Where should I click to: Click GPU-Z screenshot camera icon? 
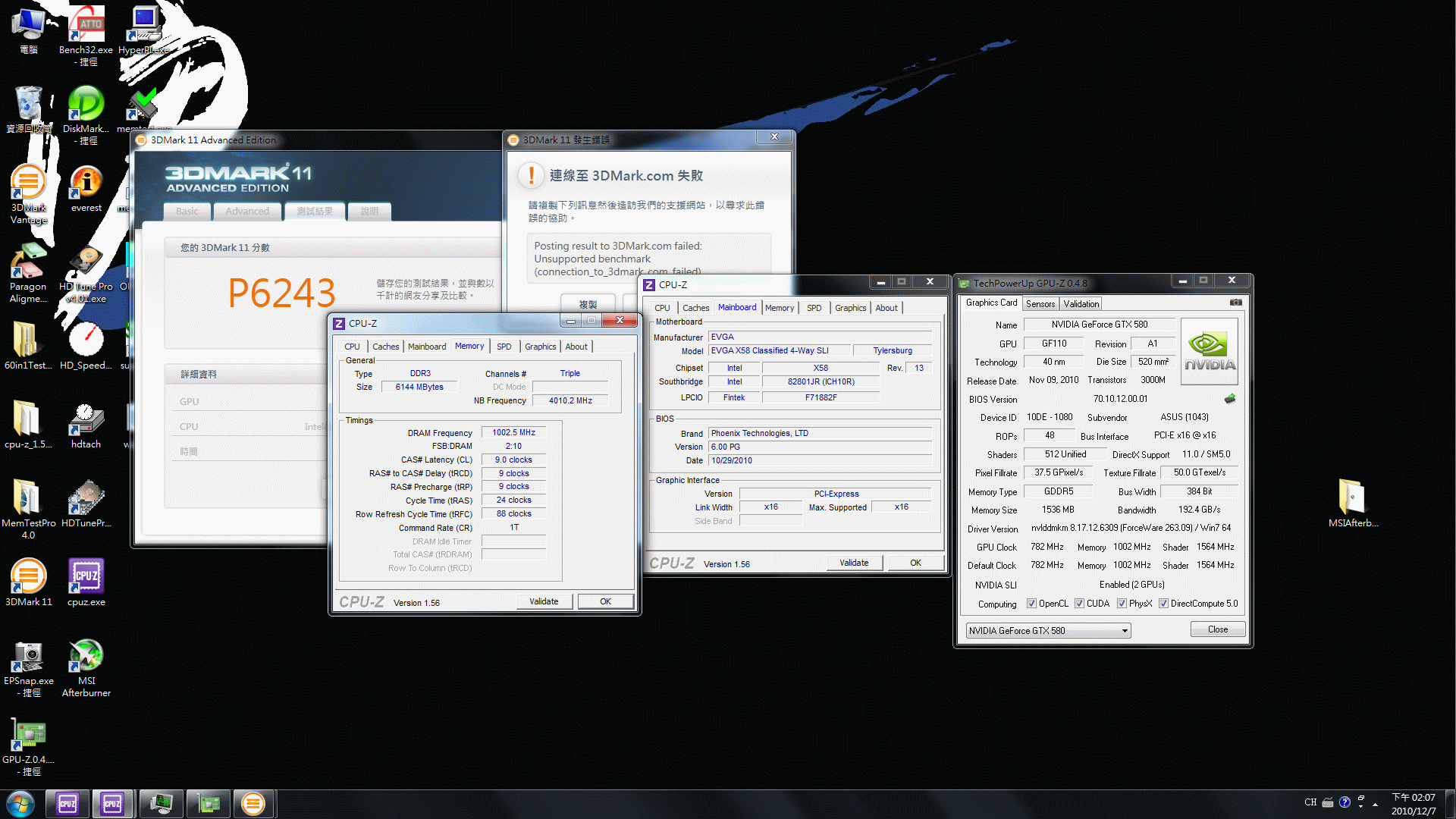point(1236,303)
